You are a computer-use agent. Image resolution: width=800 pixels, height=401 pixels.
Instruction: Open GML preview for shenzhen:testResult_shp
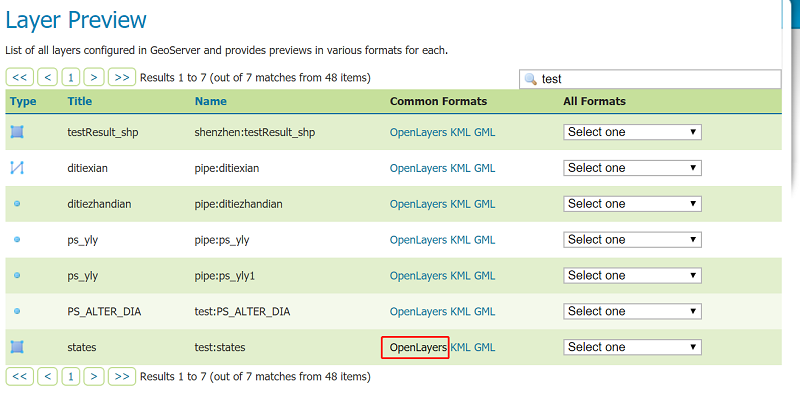[x=484, y=132]
